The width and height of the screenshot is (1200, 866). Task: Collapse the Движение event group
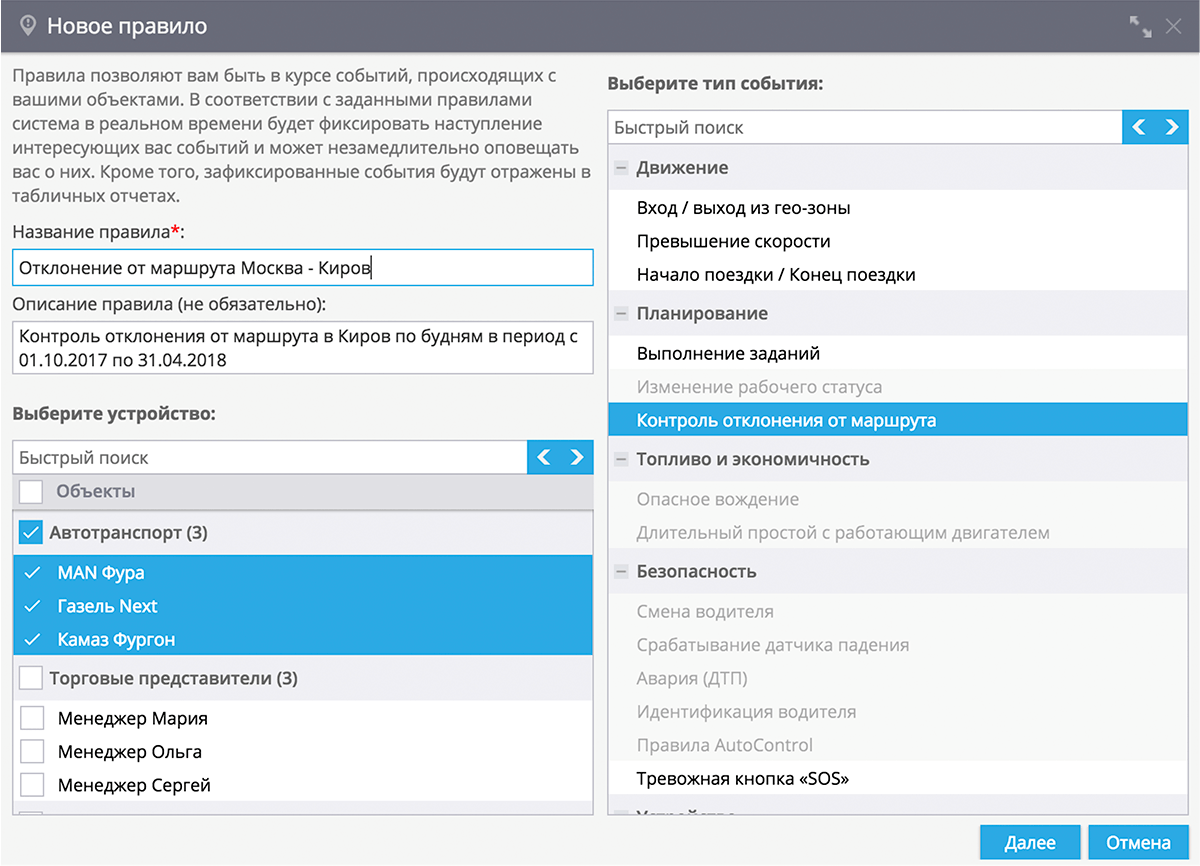(621, 168)
